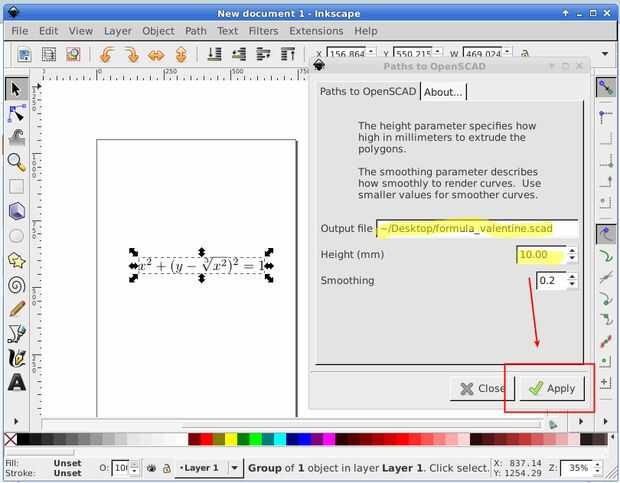Click the Output file text field
The image size is (620, 483).
[x=477, y=228]
